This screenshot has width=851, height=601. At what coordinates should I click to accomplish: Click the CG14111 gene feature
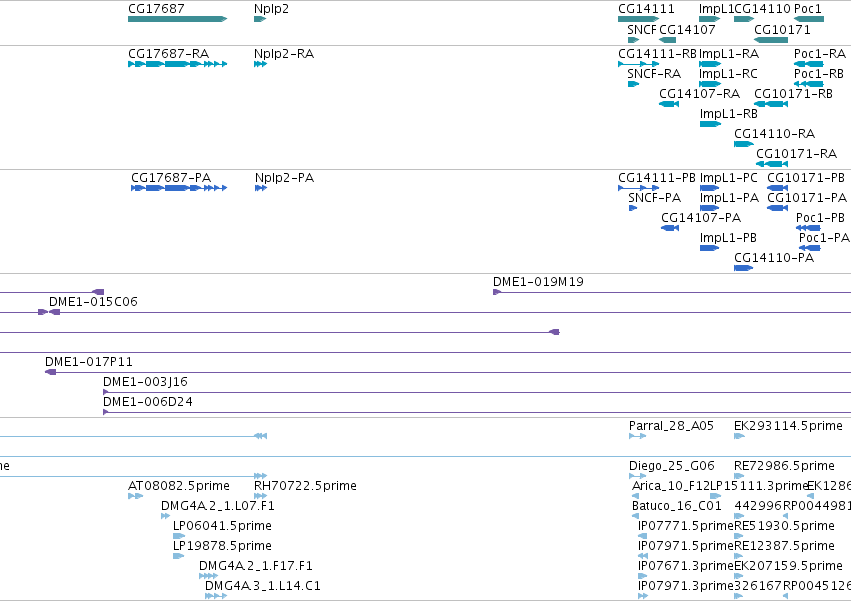tap(639, 19)
